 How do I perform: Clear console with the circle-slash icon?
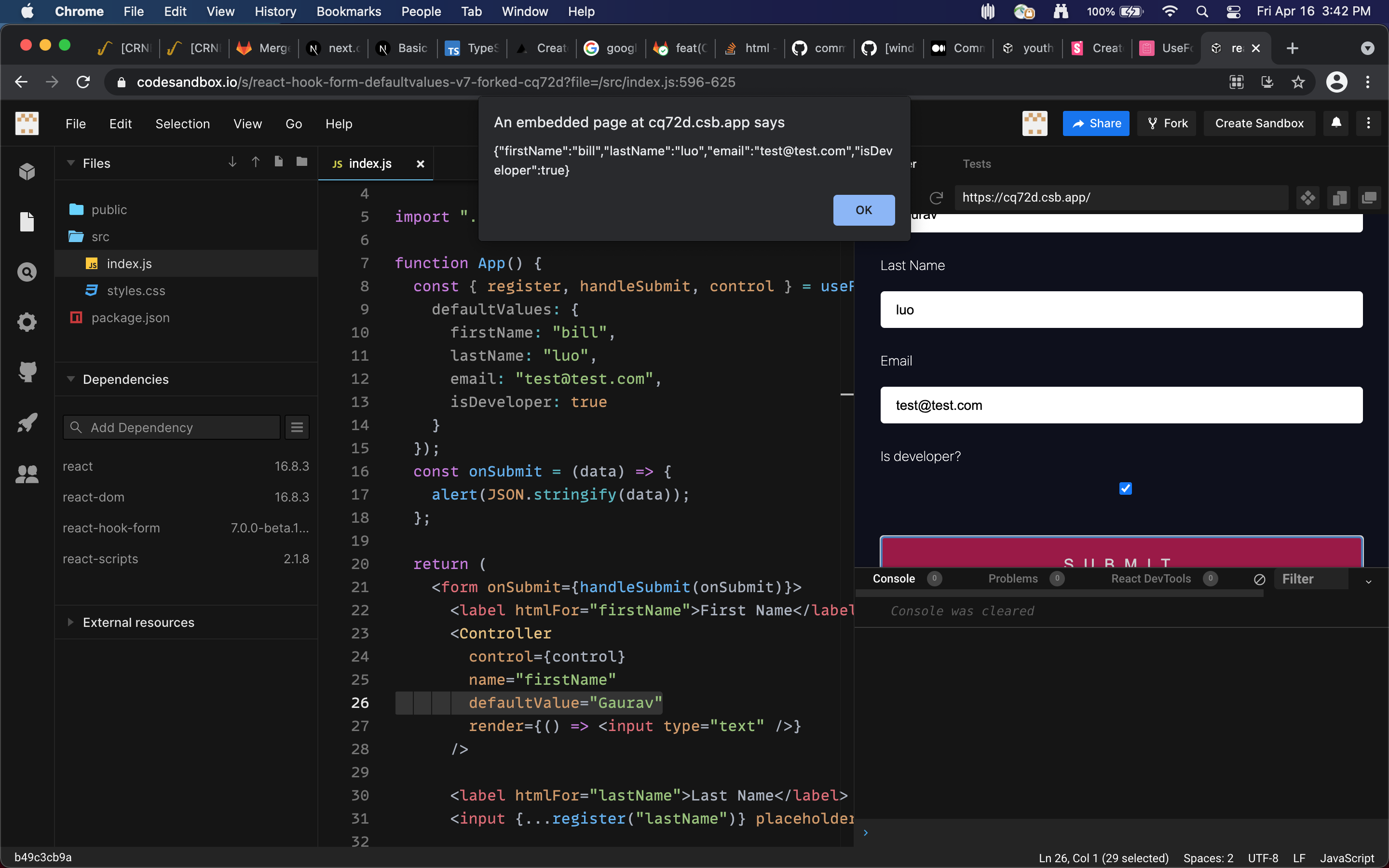click(x=1259, y=579)
